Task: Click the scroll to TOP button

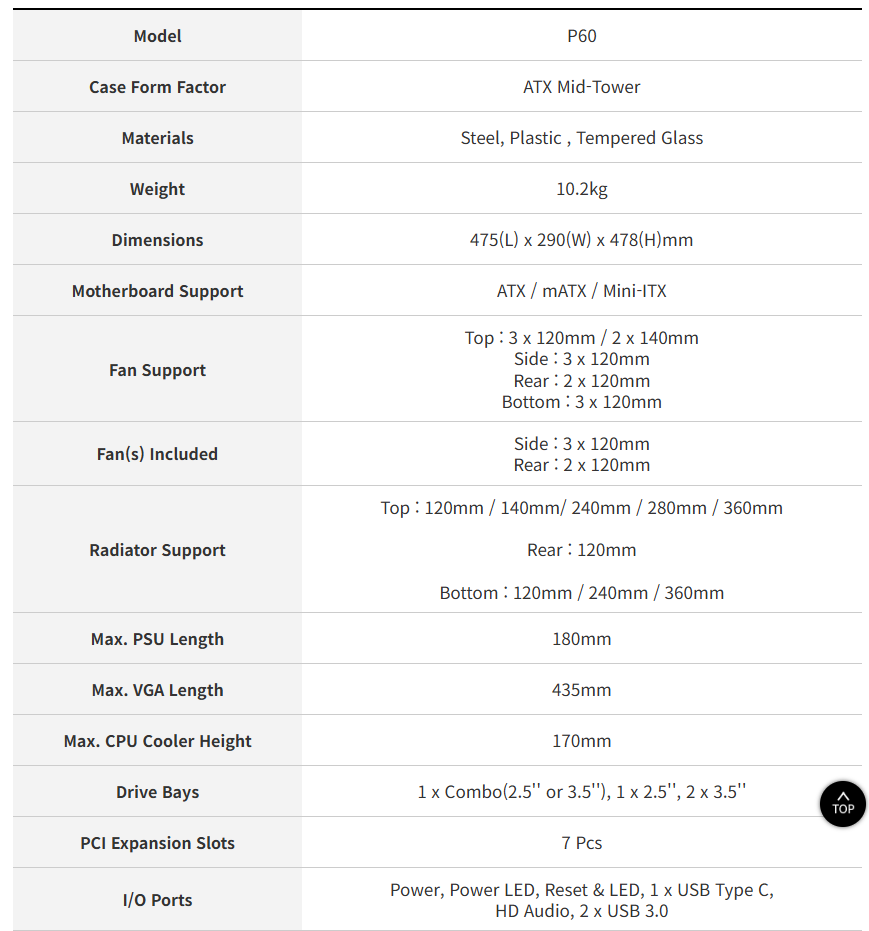Action: tap(842, 804)
